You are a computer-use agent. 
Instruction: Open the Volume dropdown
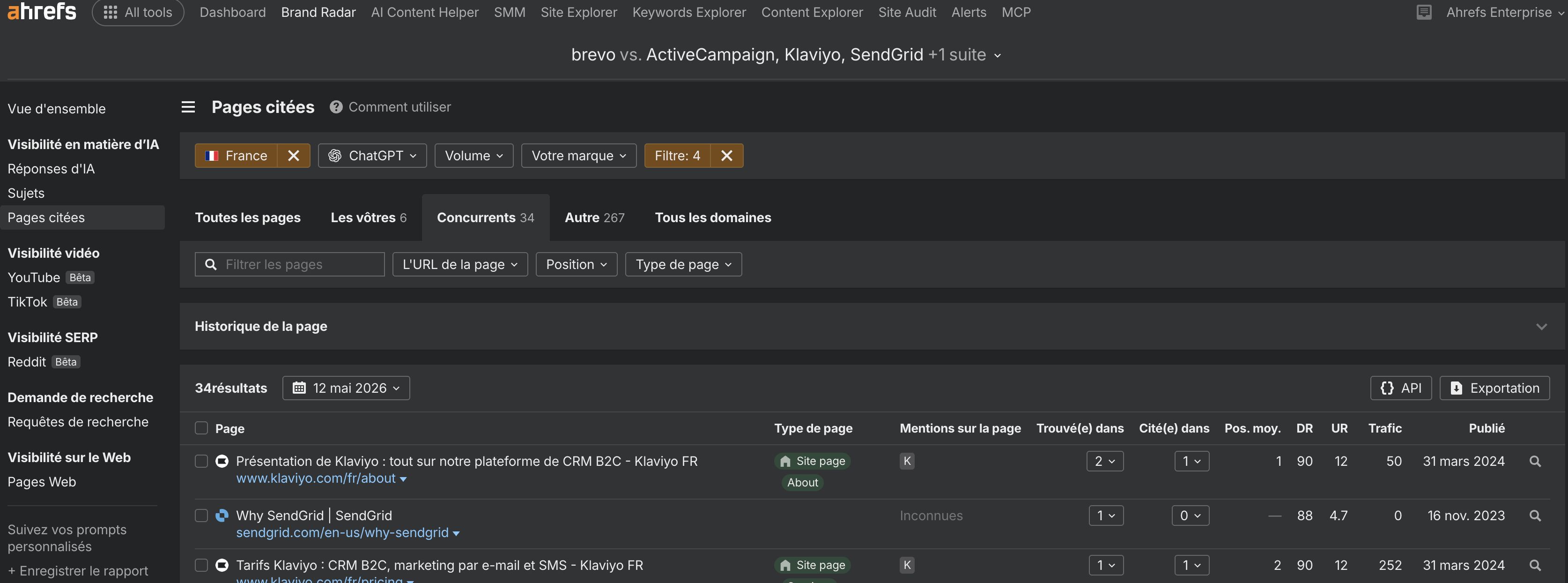tap(474, 155)
